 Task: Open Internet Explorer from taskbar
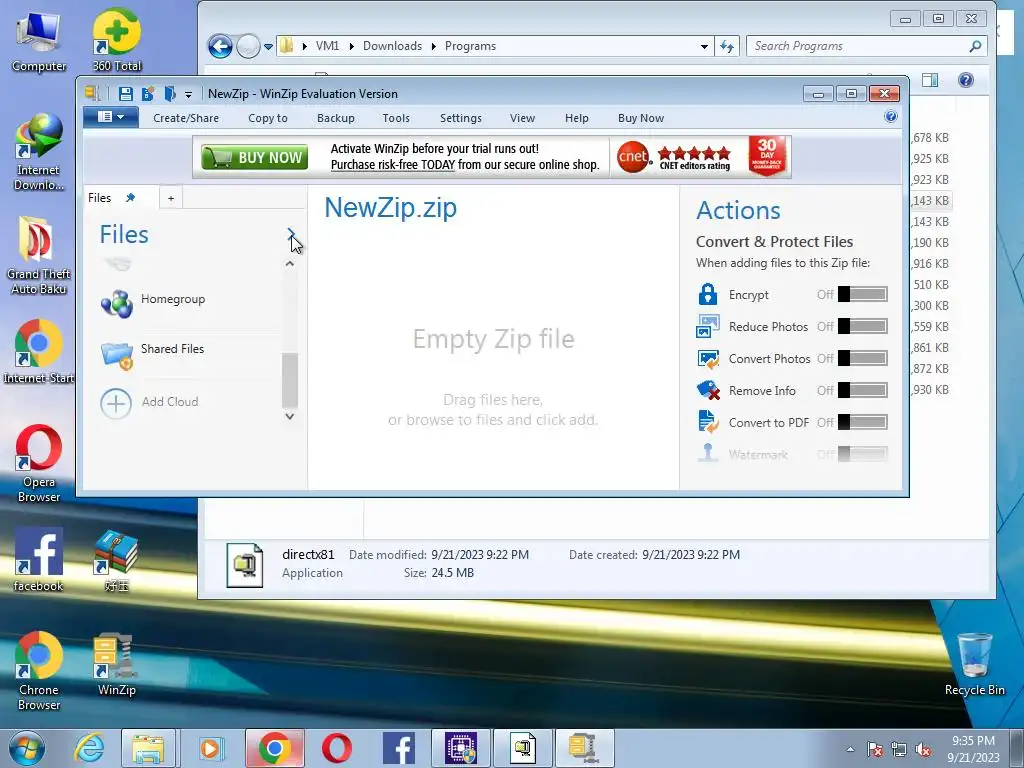[x=89, y=748]
